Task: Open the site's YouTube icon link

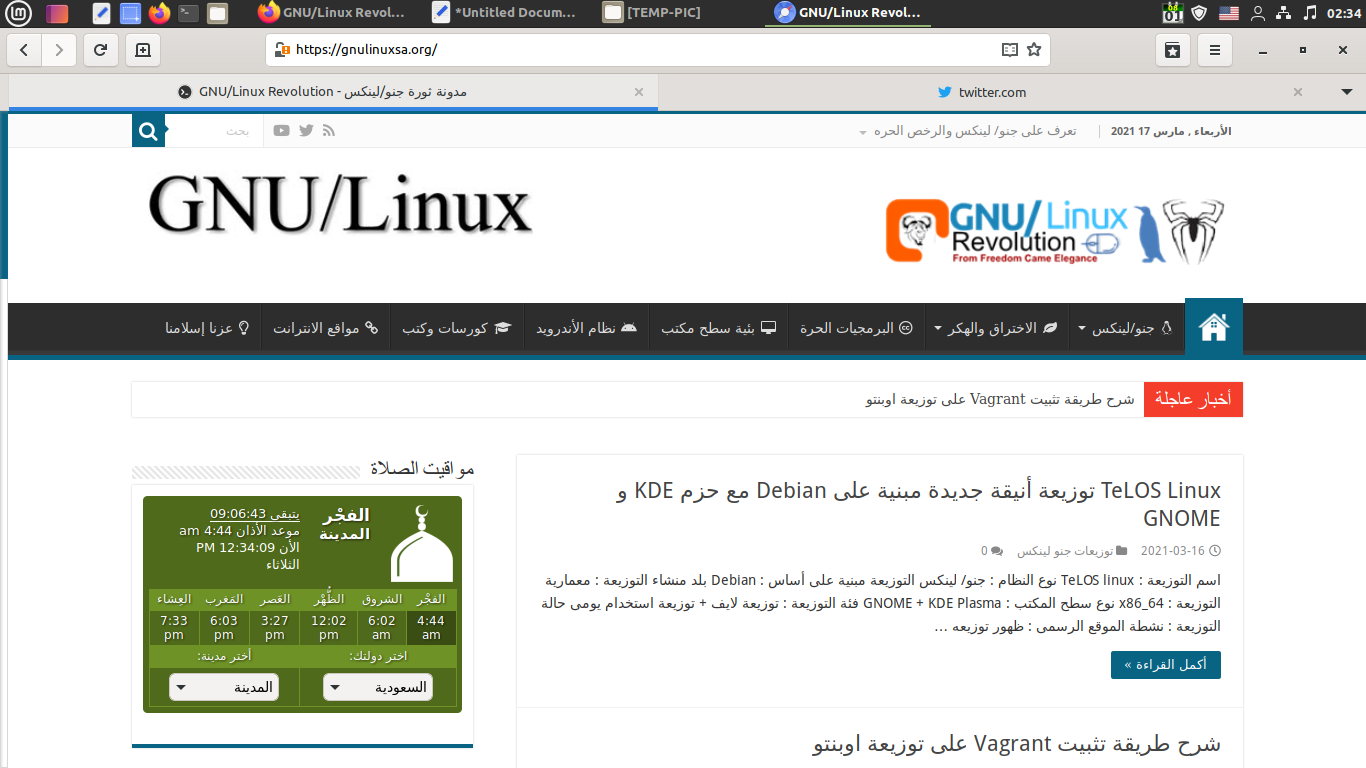Action: [x=282, y=131]
